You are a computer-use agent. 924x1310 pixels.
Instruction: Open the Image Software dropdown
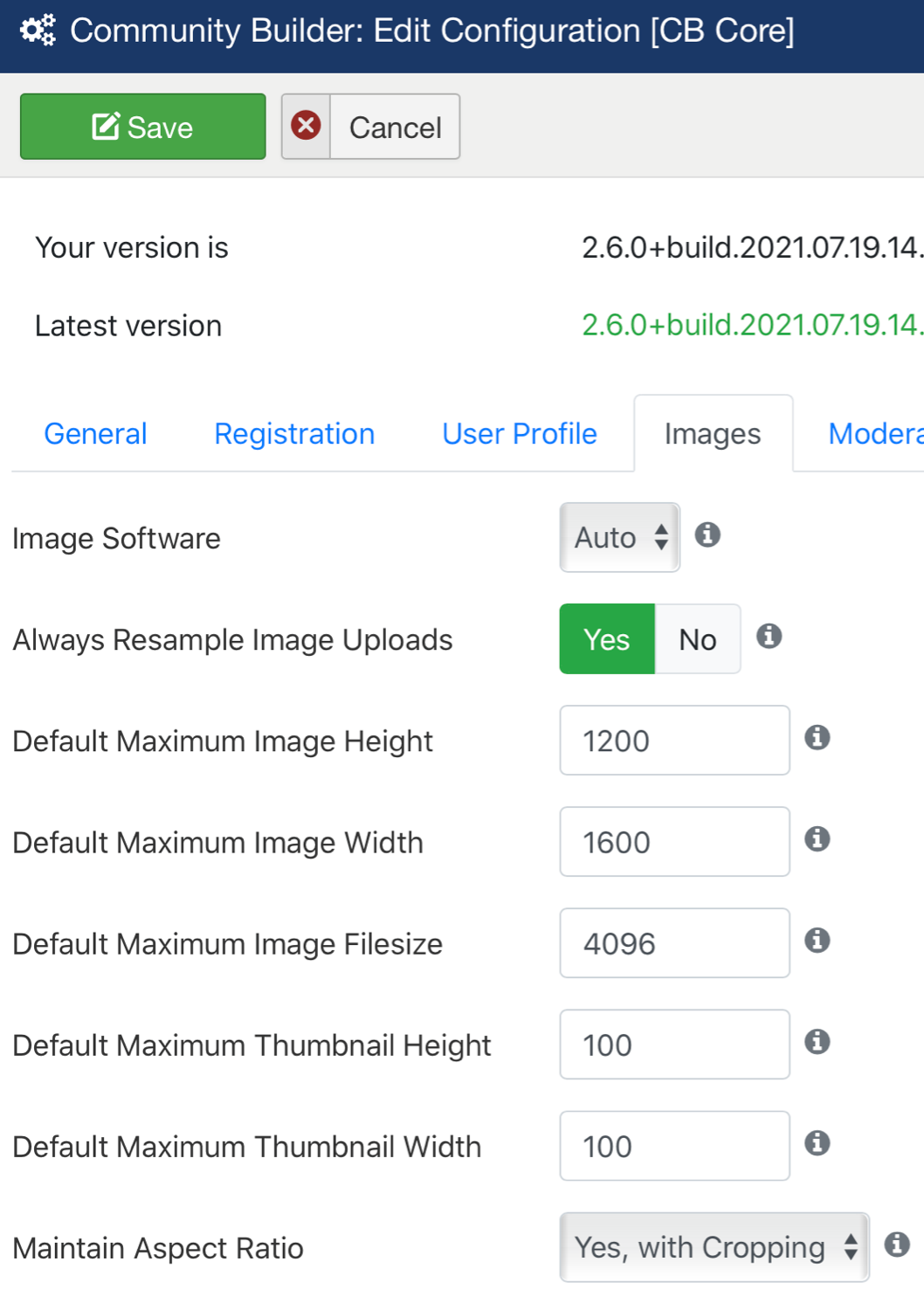(x=620, y=537)
